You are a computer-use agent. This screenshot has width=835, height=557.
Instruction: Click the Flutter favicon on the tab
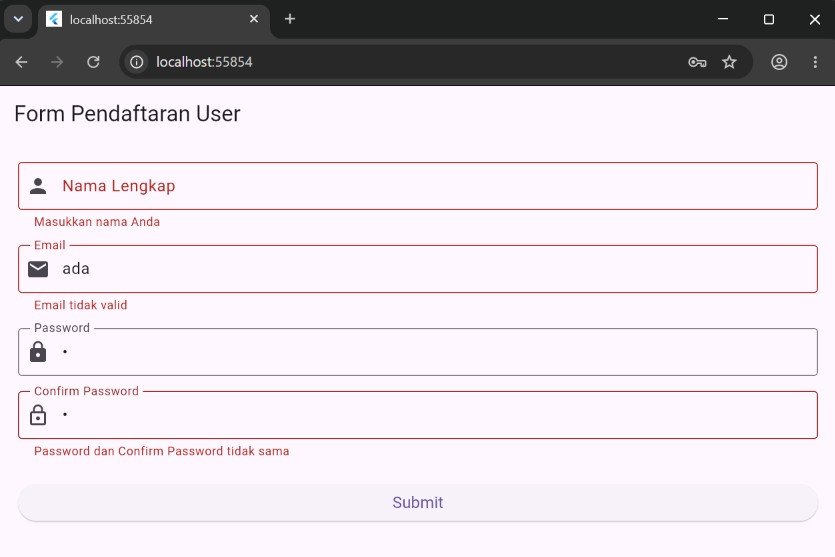pos(54,19)
